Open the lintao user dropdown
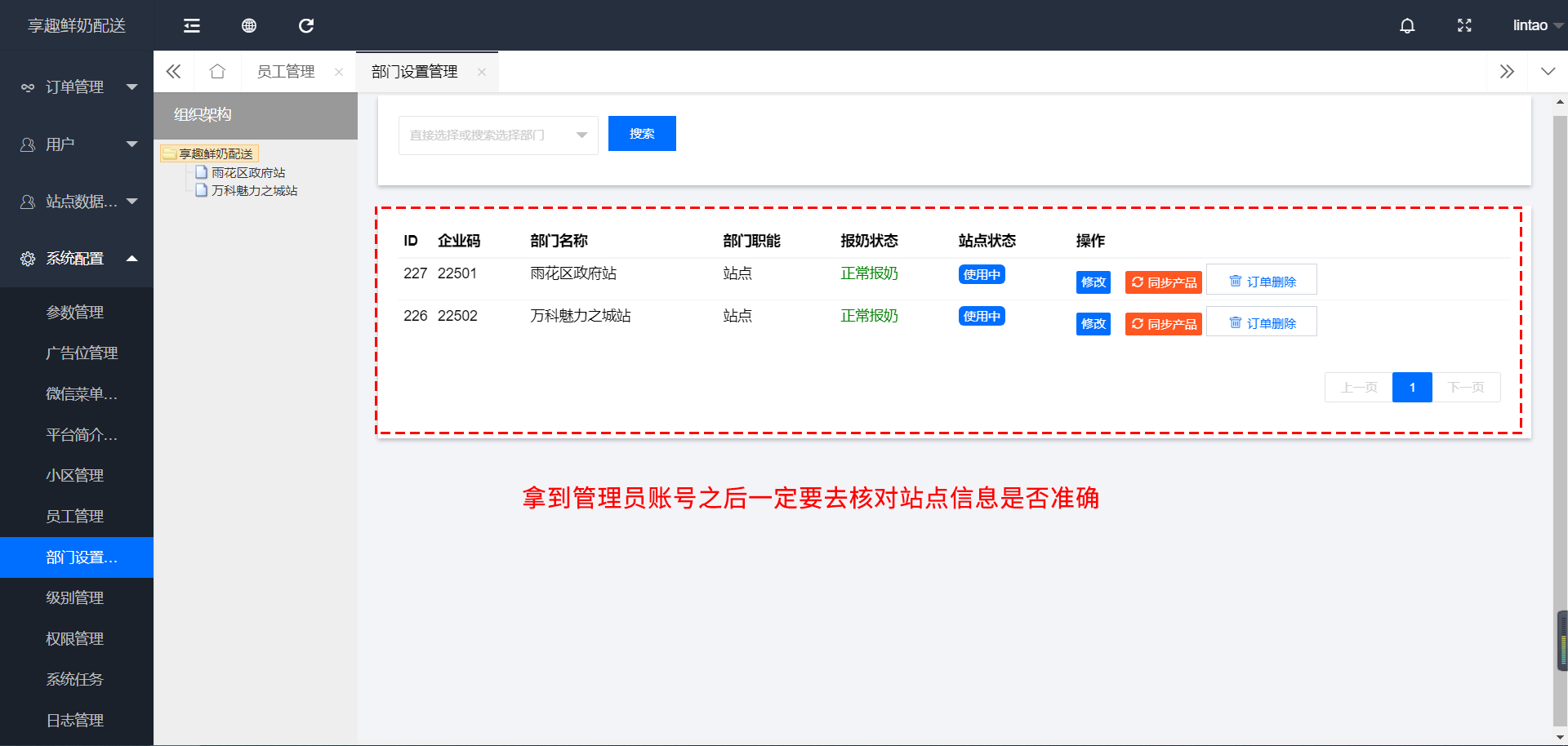 coord(1535,26)
